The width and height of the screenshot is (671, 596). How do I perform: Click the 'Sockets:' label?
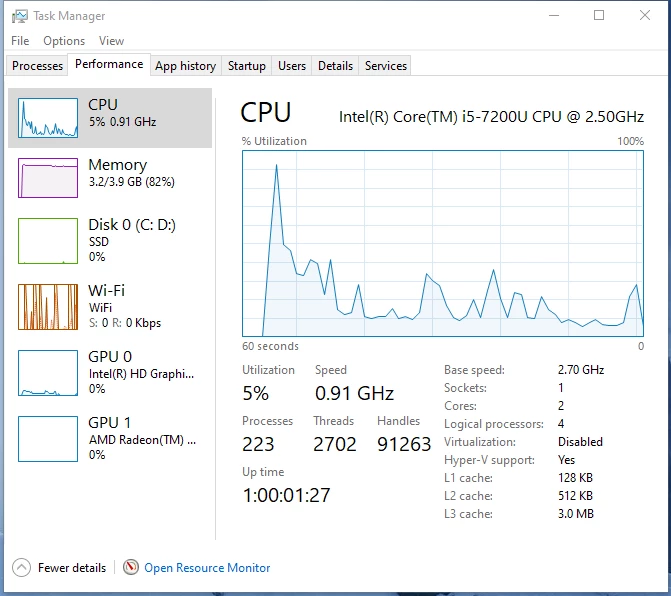click(465, 388)
